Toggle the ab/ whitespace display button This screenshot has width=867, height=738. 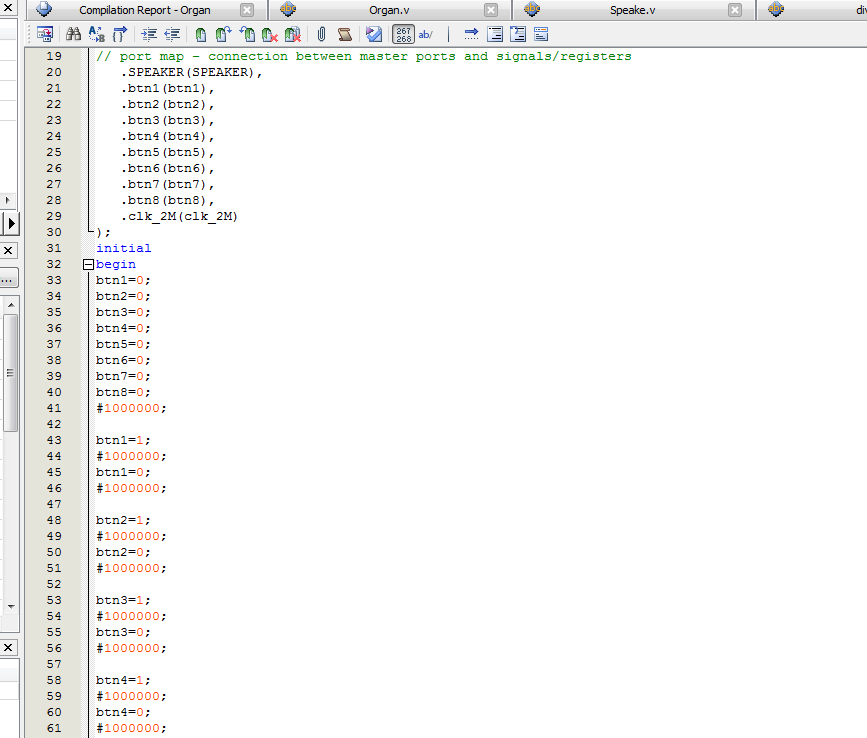426,34
